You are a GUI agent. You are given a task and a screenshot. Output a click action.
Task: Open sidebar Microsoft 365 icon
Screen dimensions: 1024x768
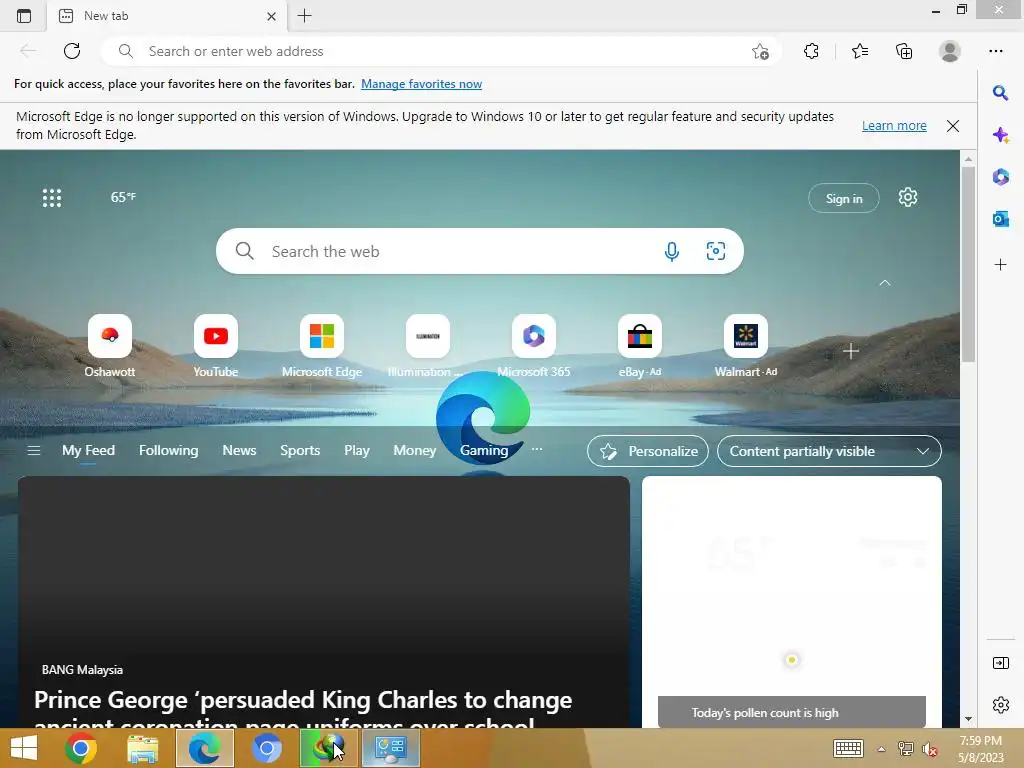click(x=1000, y=177)
